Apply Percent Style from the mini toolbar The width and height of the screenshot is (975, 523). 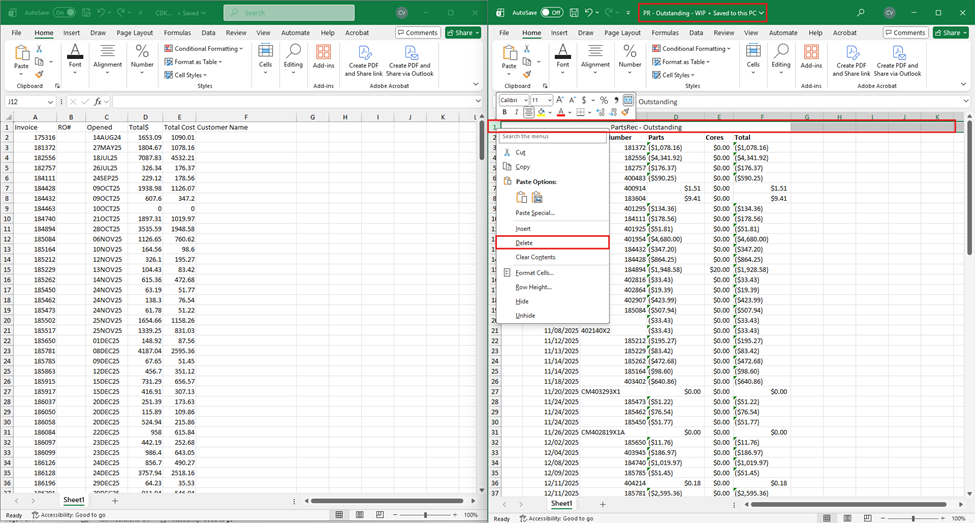pos(603,100)
